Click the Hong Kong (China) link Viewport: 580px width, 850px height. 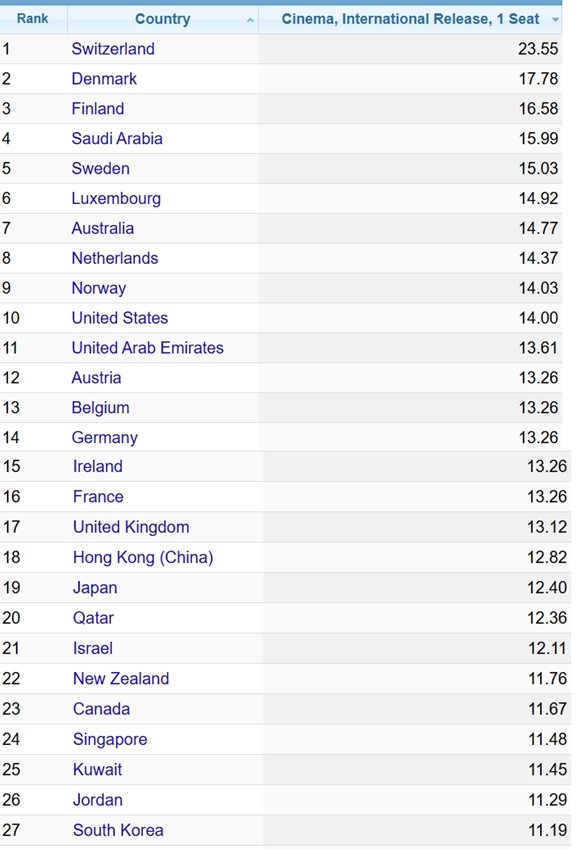143,557
